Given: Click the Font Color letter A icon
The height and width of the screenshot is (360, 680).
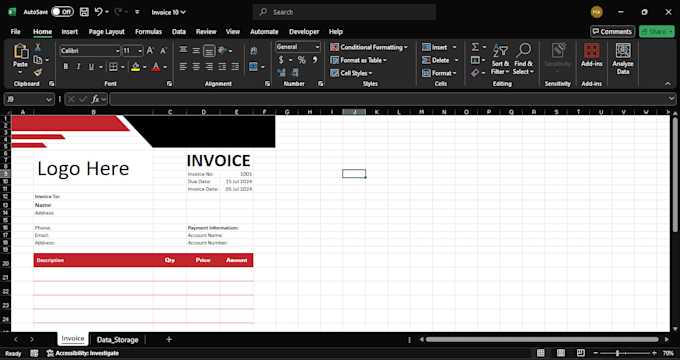Looking at the screenshot, I should point(156,67).
